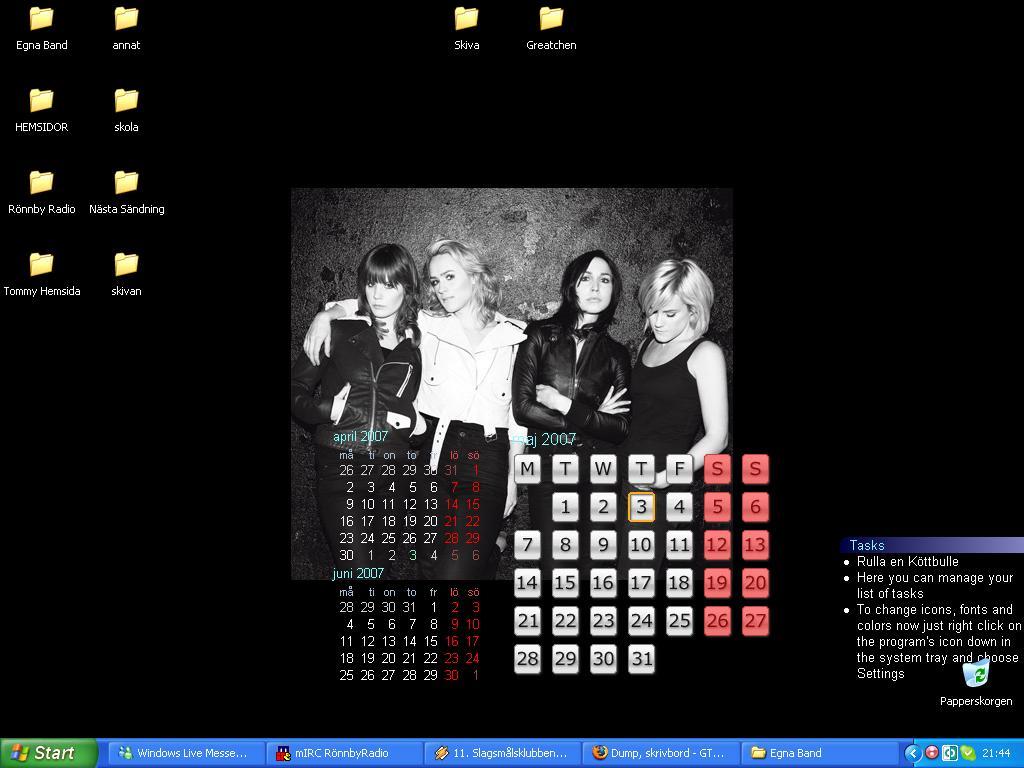Viewport: 1024px width, 768px height.
Task: Click the Tasks widget title bar
Action: [930, 545]
